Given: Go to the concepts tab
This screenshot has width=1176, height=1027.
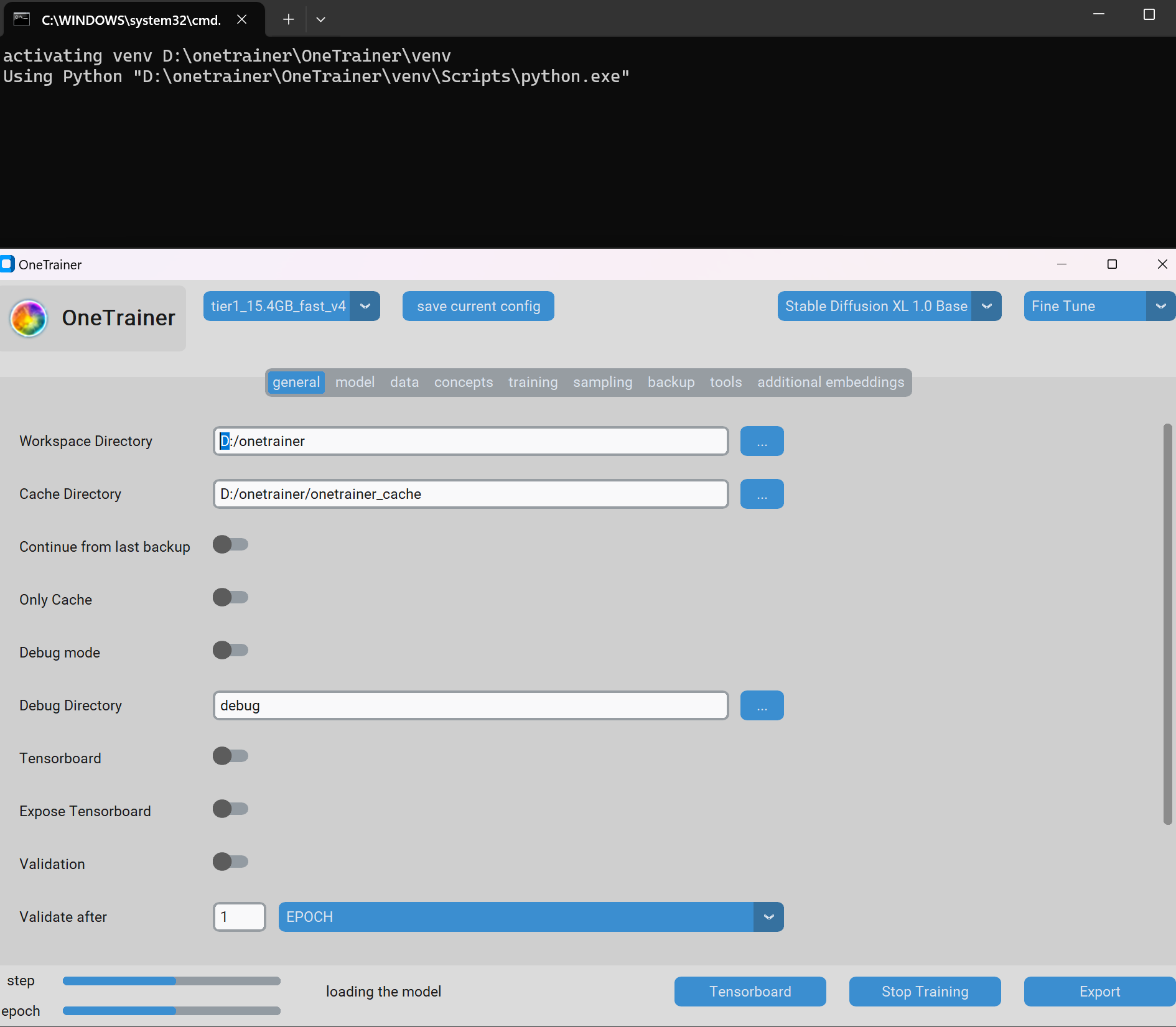Looking at the screenshot, I should point(464,382).
